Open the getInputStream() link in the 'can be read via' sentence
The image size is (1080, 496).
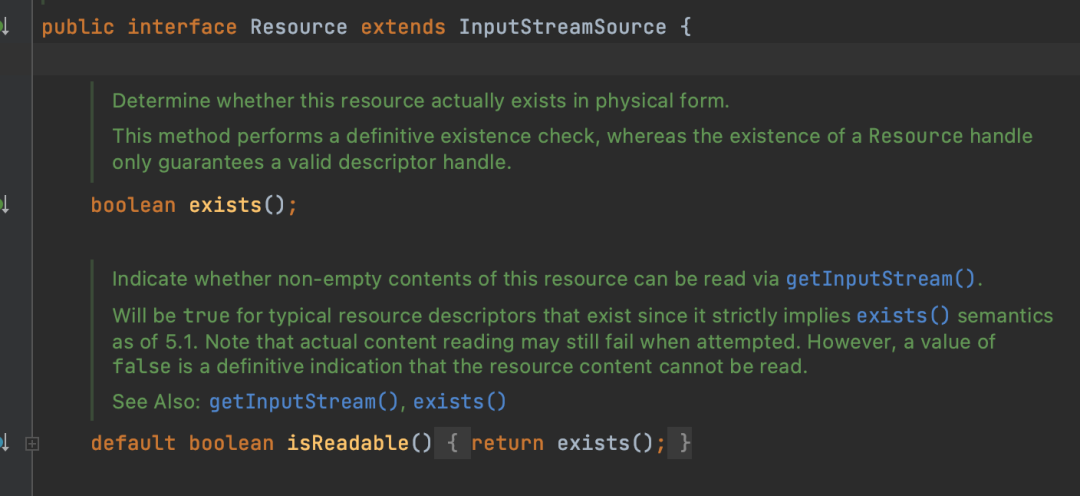(881, 279)
